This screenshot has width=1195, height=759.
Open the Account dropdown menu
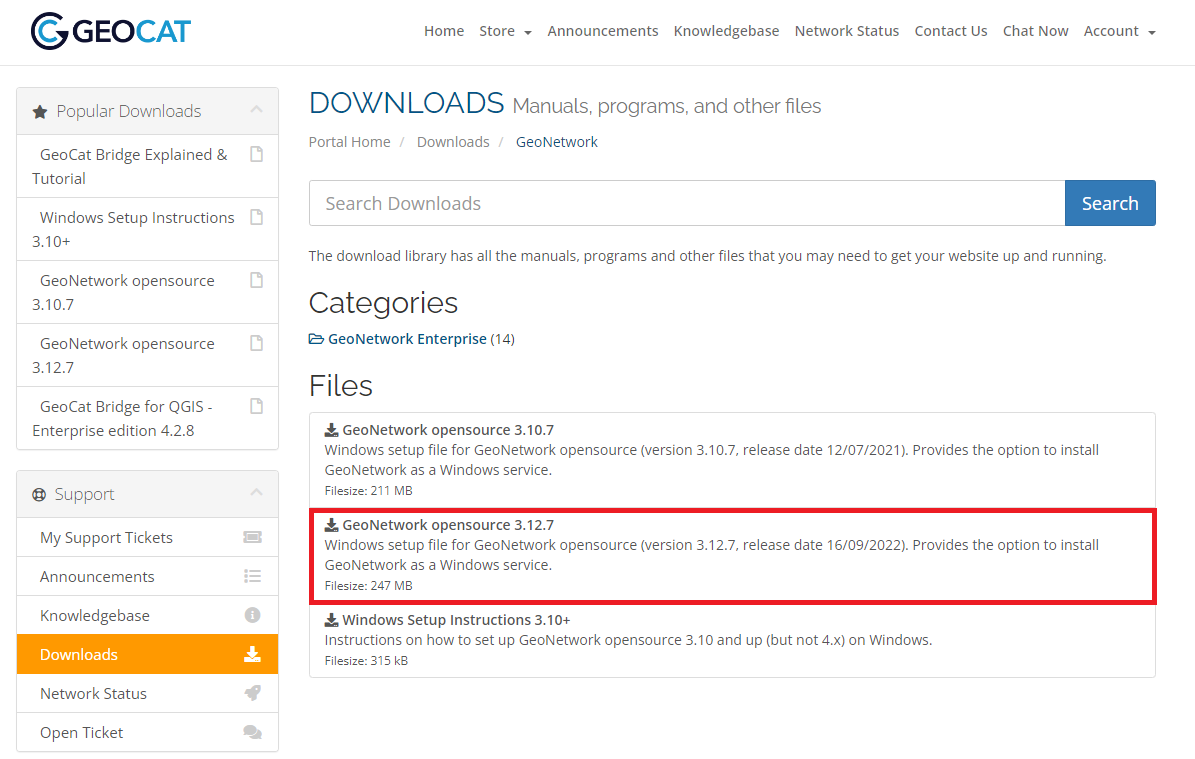(x=1120, y=31)
